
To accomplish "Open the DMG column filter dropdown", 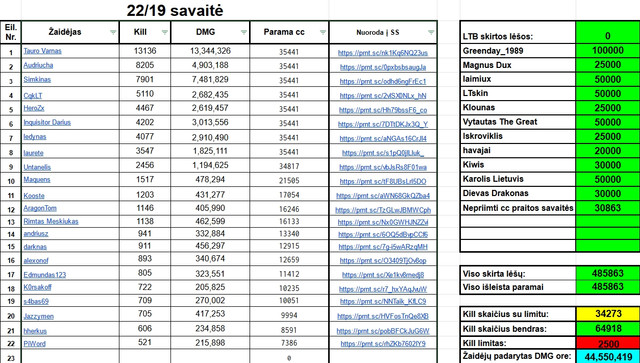I will pyautogui.click(x=244, y=33).
